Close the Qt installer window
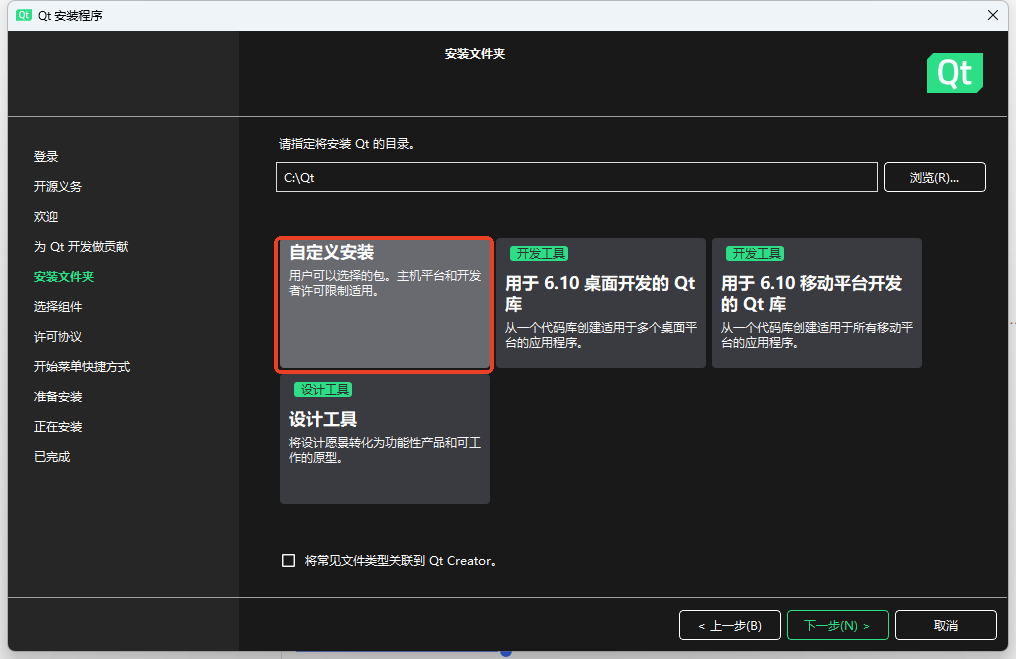The width and height of the screenshot is (1016, 659). coord(993,15)
